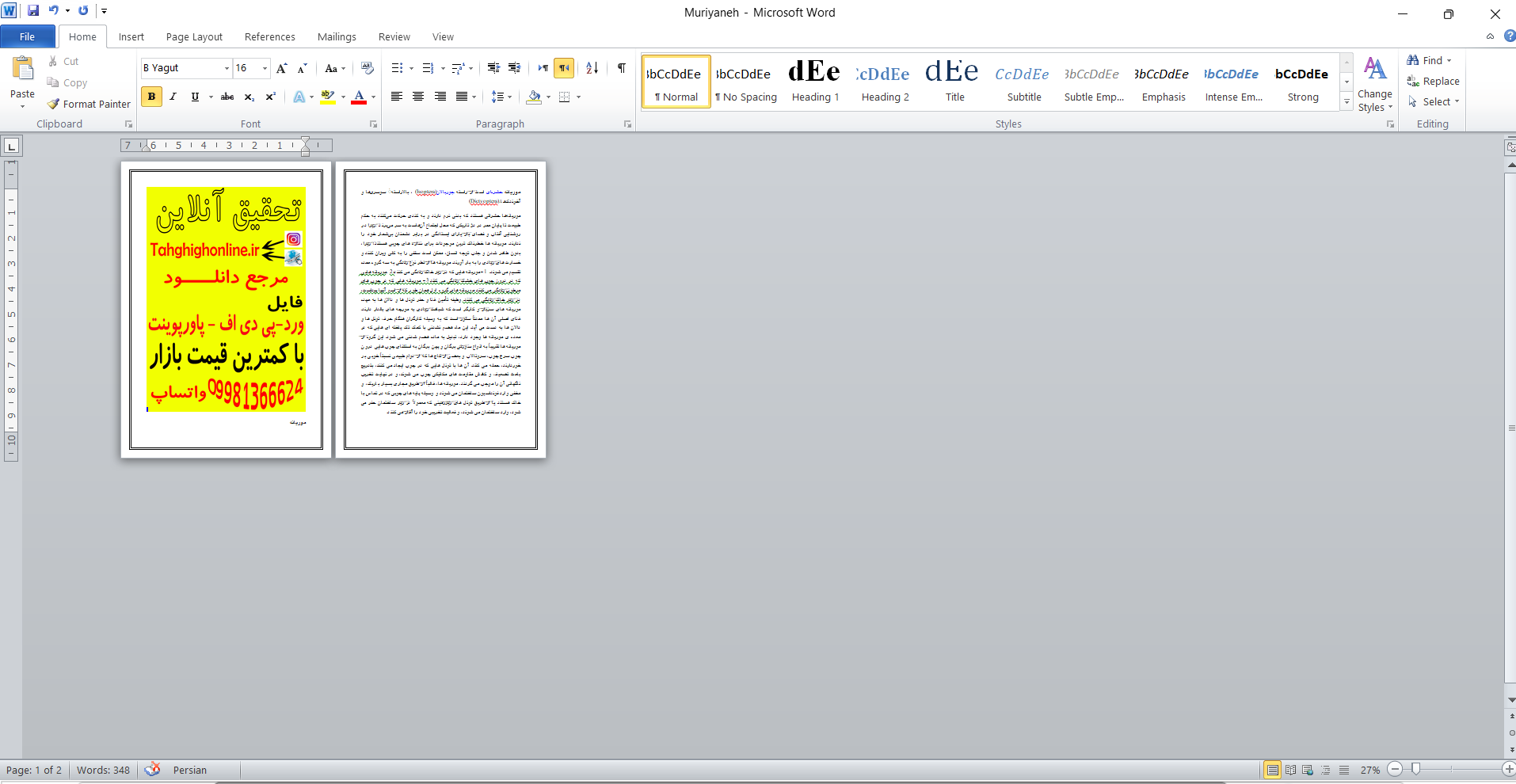Click the Increase Indent icon
The height and width of the screenshot is (784, 1516).
click(515, 68)
